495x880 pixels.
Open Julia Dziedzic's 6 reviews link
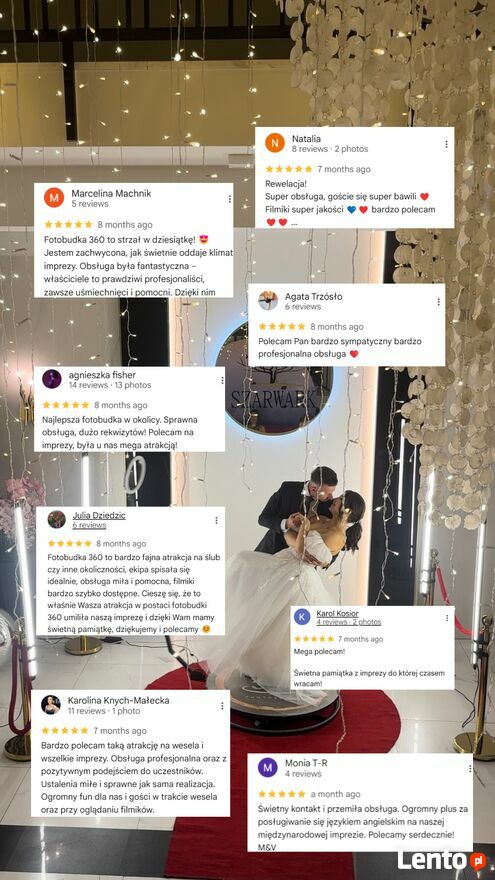click(89, 525)
